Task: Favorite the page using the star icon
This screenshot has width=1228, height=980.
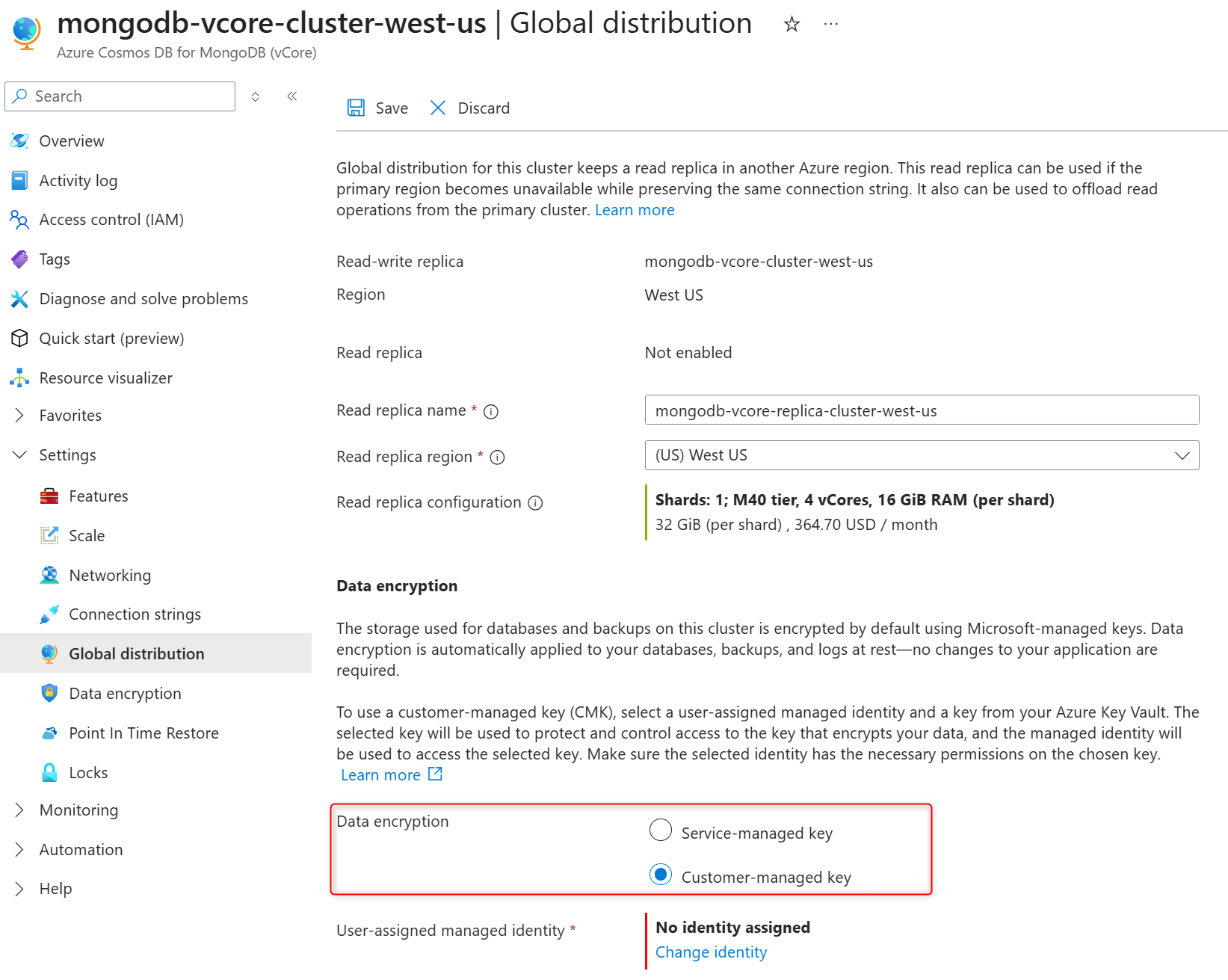Action: tap(792, 25)
